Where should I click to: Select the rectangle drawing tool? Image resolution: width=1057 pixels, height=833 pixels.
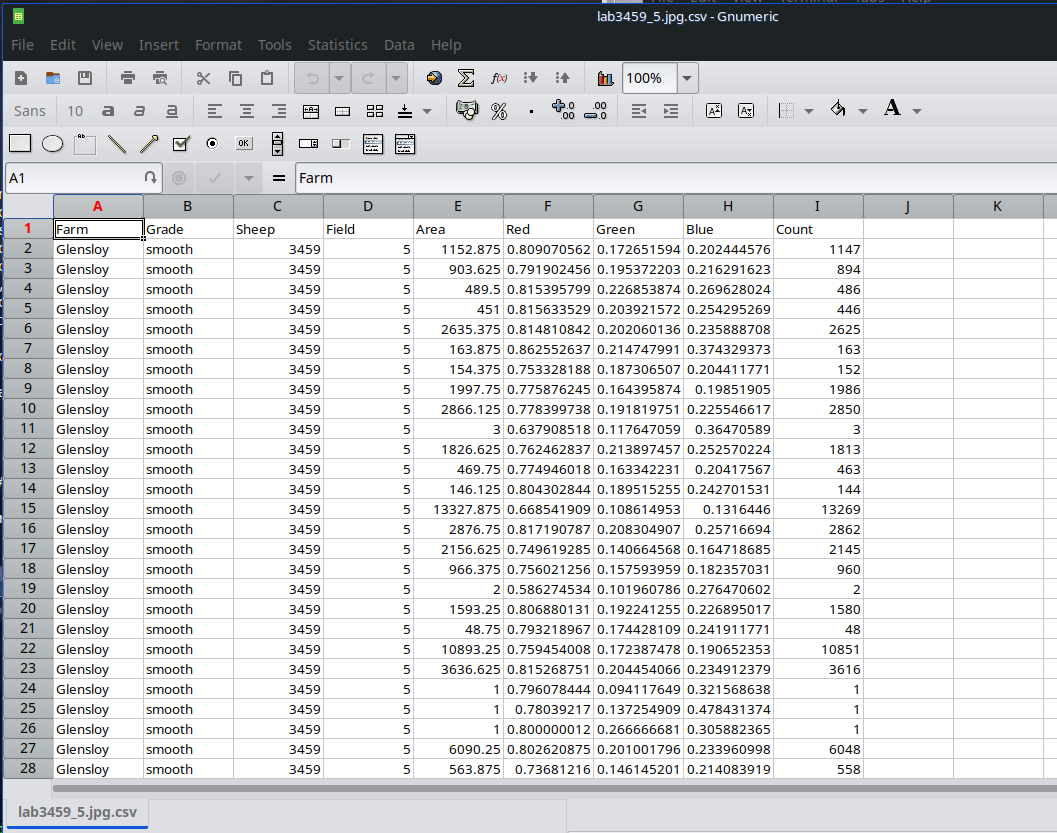20,144
